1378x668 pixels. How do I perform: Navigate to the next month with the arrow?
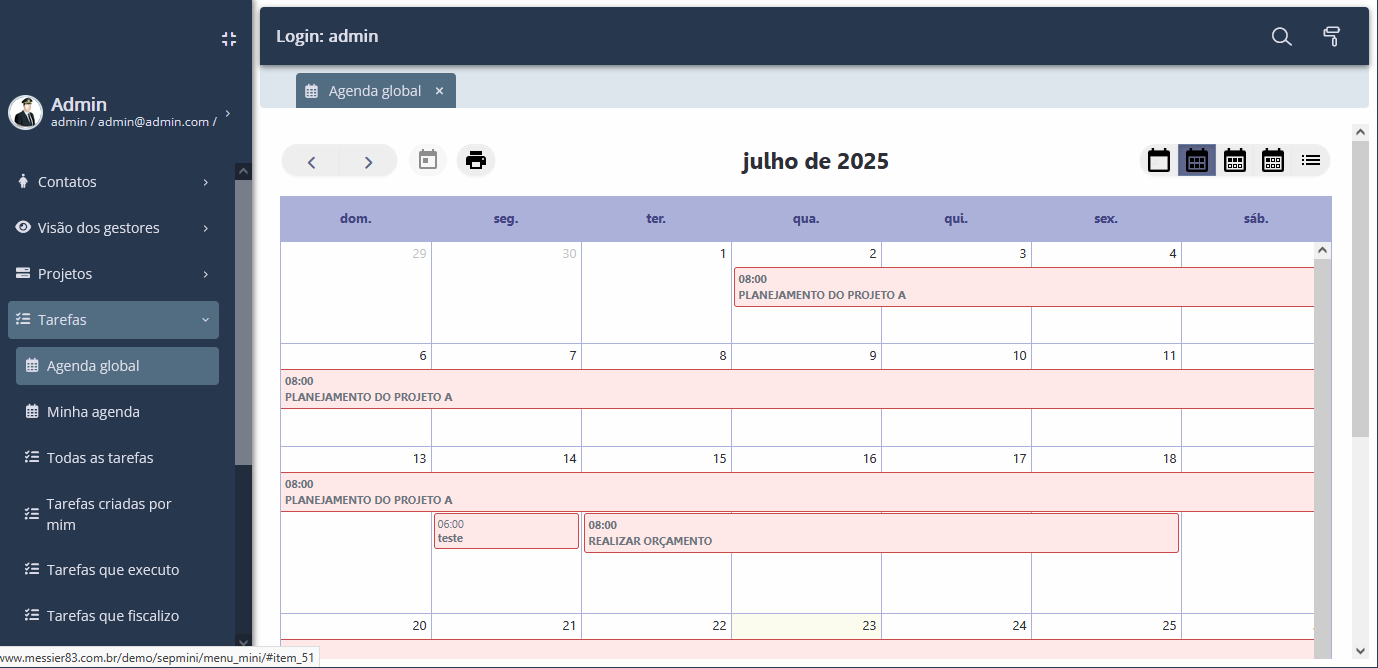(x=367, y=160)
